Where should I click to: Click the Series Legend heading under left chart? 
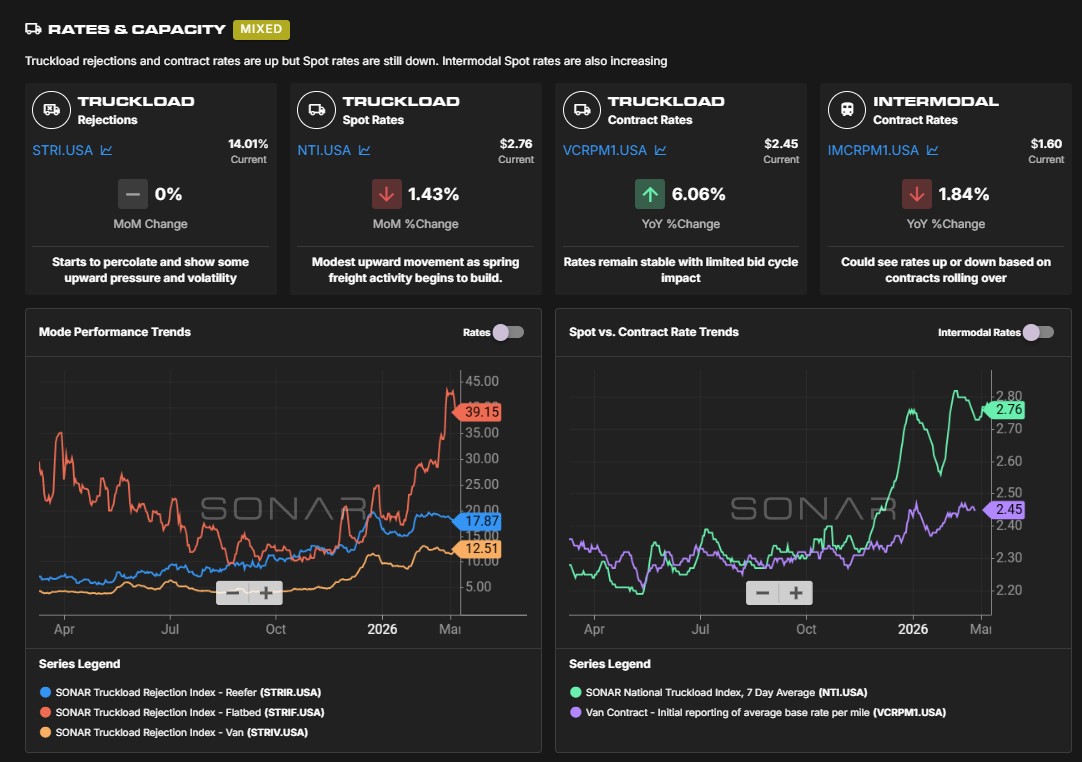[x=79, y=664]
